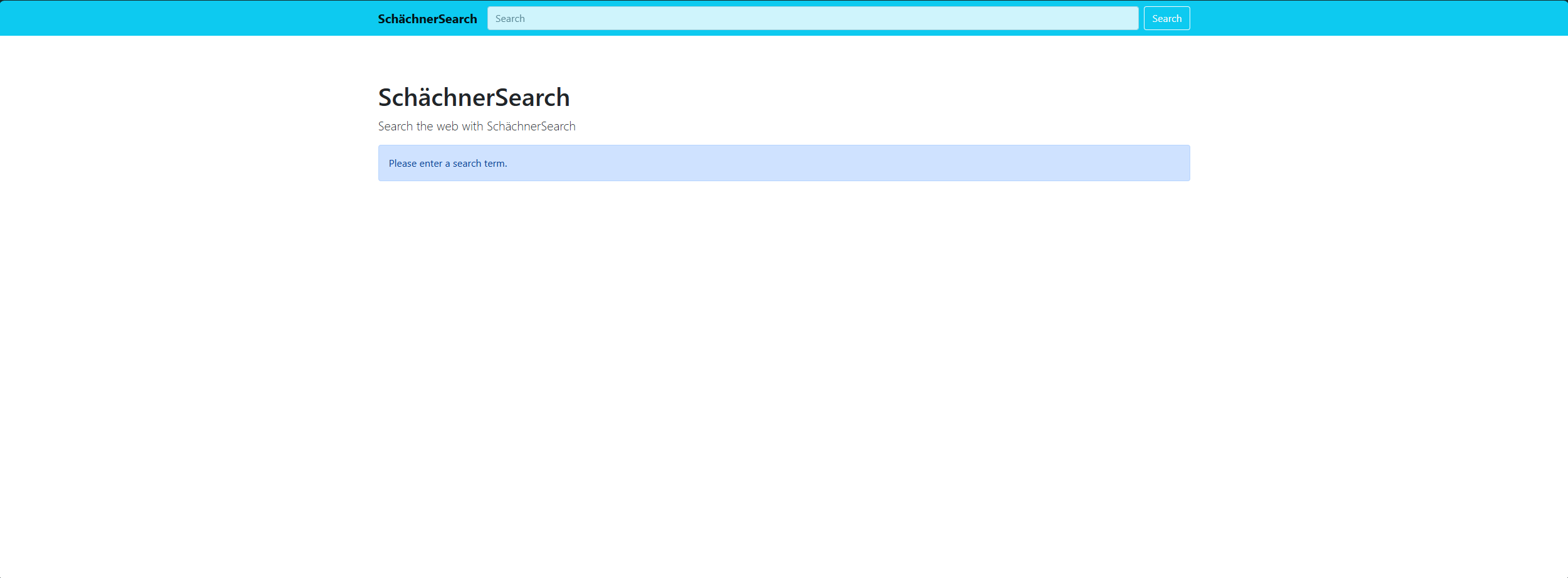Screen dimensions: 1568x578
Task: Click the SchächnerSearch brand link in navbar
Action: [427, 19]
